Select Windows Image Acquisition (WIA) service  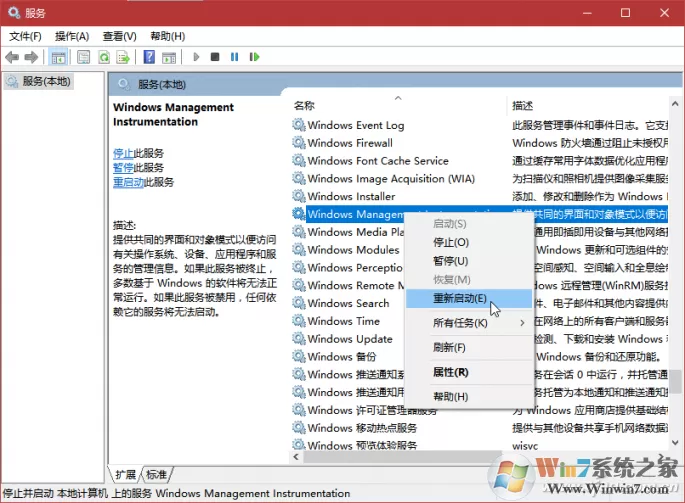click(x=391, y=179)
